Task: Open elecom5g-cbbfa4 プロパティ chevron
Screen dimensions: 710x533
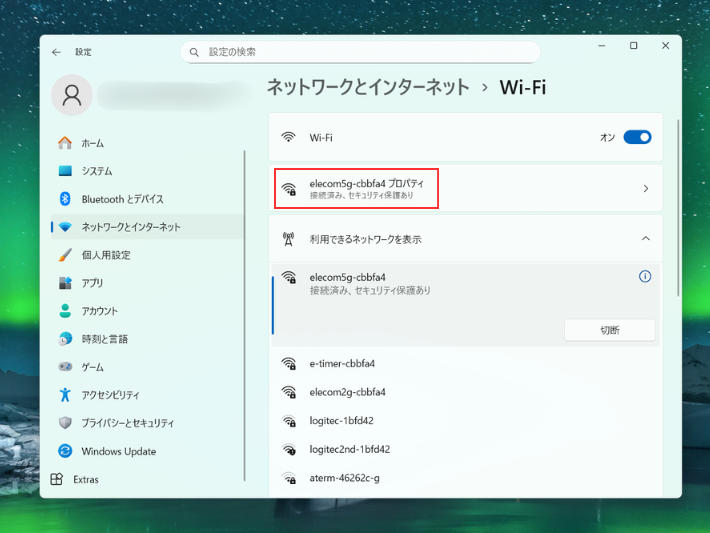Action: click(646, 188)
